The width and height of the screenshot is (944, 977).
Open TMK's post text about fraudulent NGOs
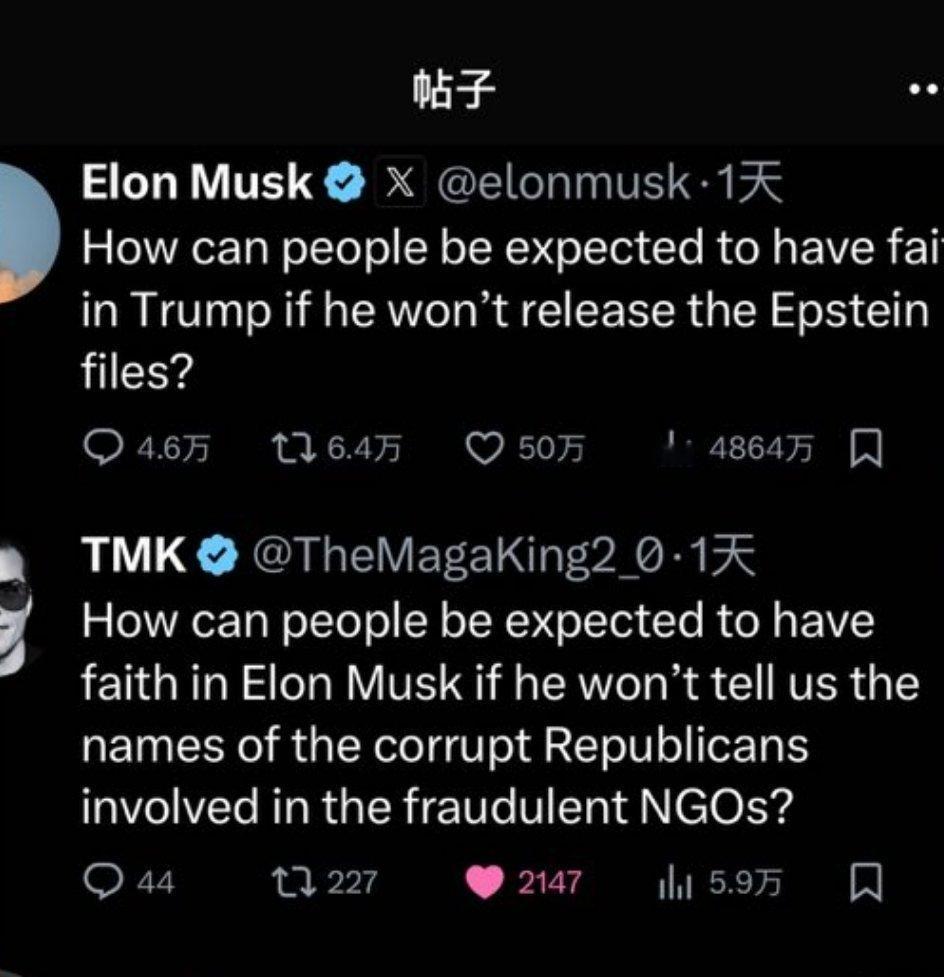[500, 714]
